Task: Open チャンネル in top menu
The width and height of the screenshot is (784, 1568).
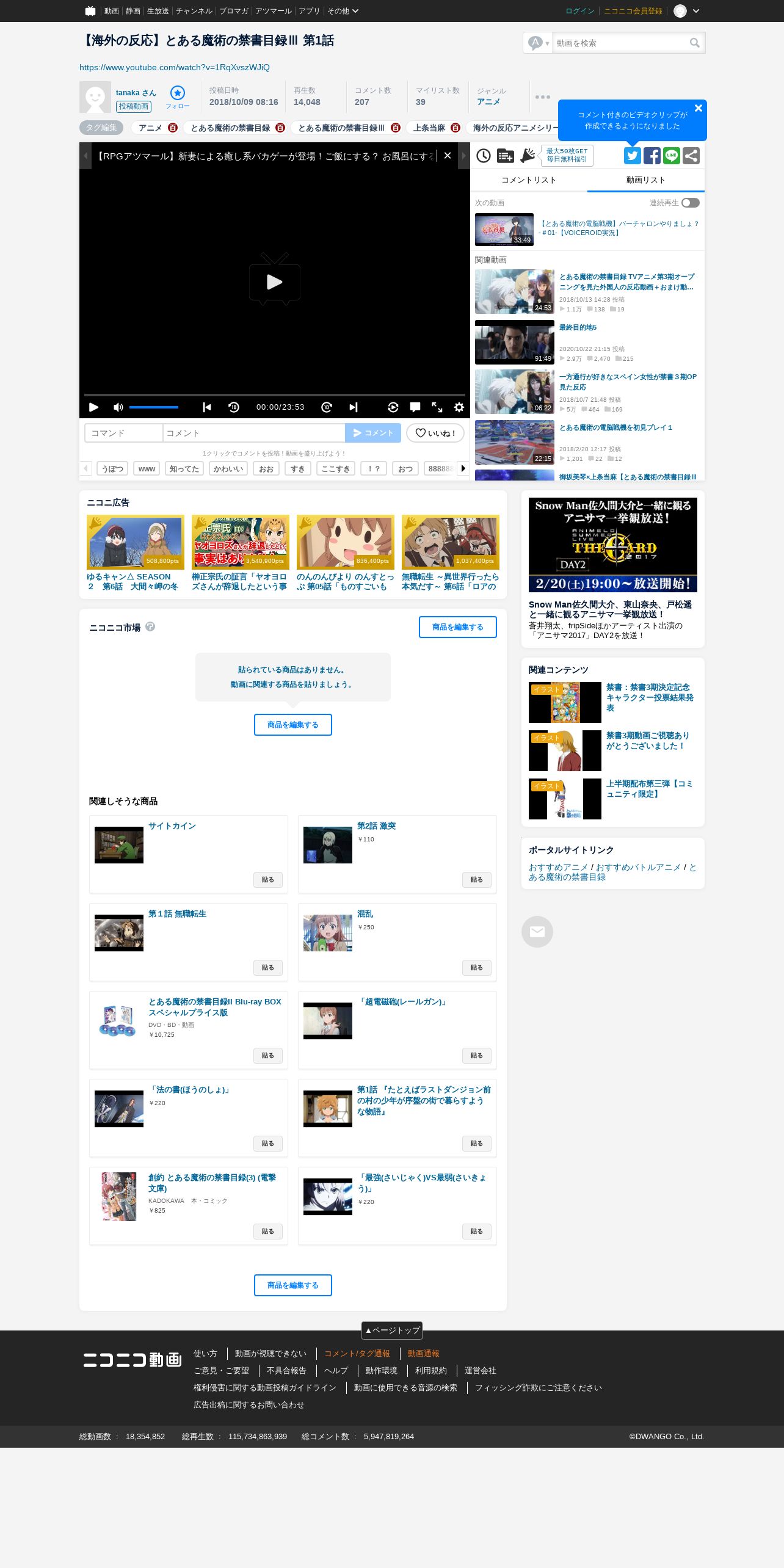Action: coord(194,11)
